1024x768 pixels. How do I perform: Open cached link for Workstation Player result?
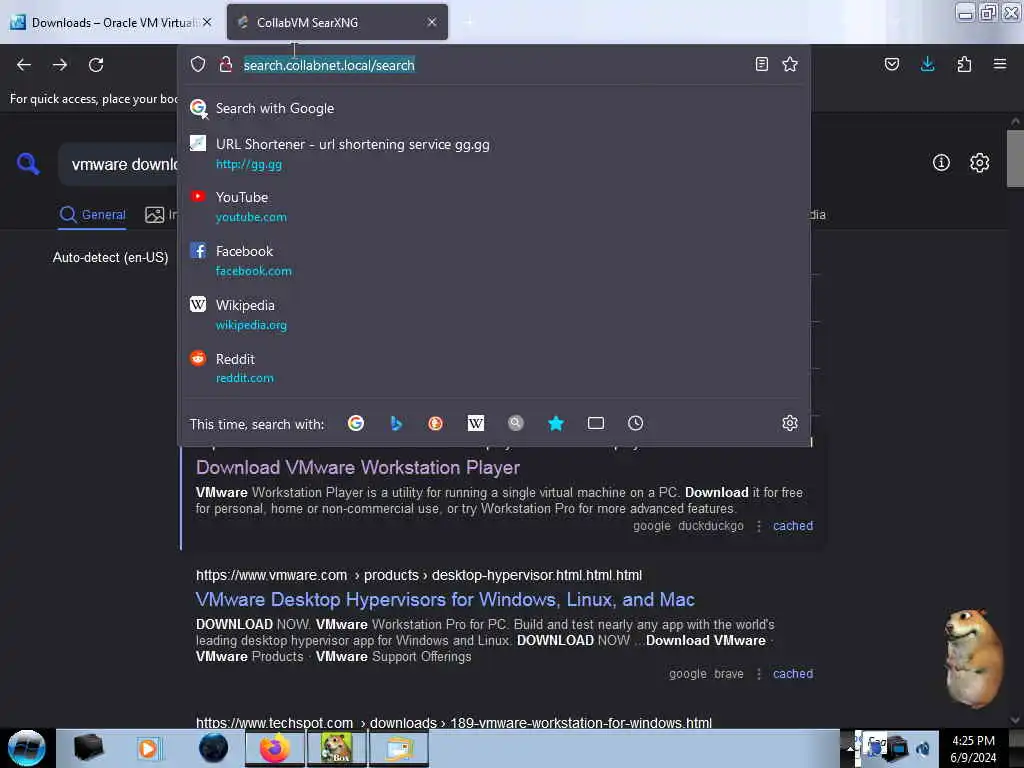pos(793,526)
